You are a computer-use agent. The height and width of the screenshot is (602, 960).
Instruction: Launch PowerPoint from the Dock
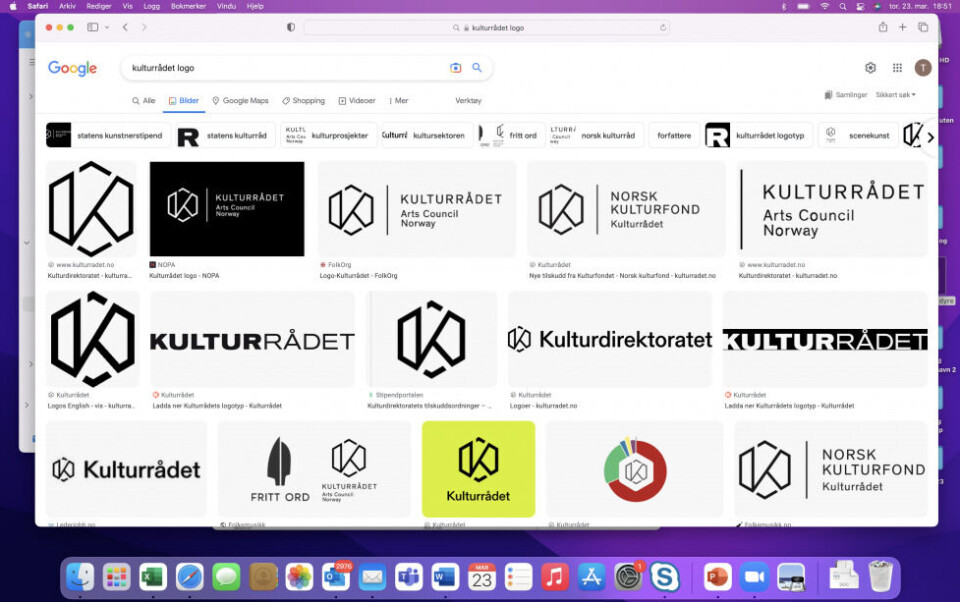718,577
